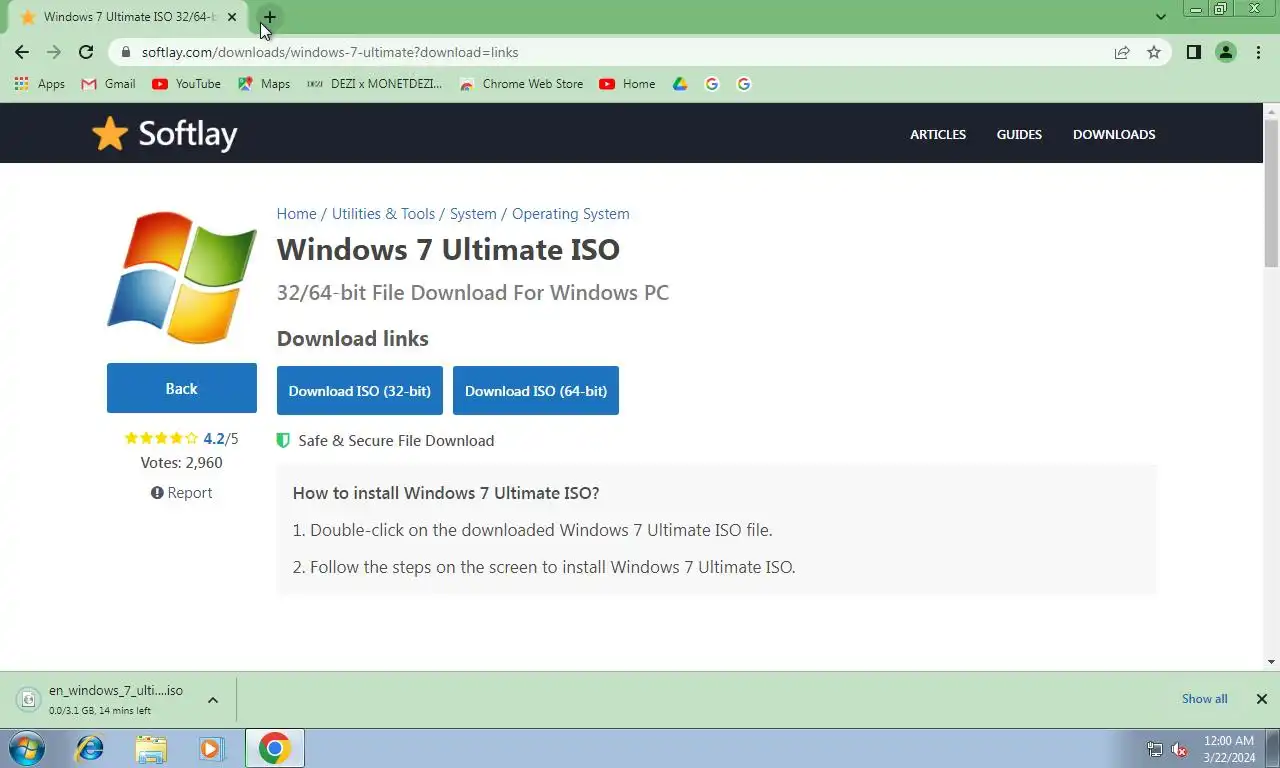Click the Windows 7 logo image
1280x768 pixels.
(x=182, y=277)
